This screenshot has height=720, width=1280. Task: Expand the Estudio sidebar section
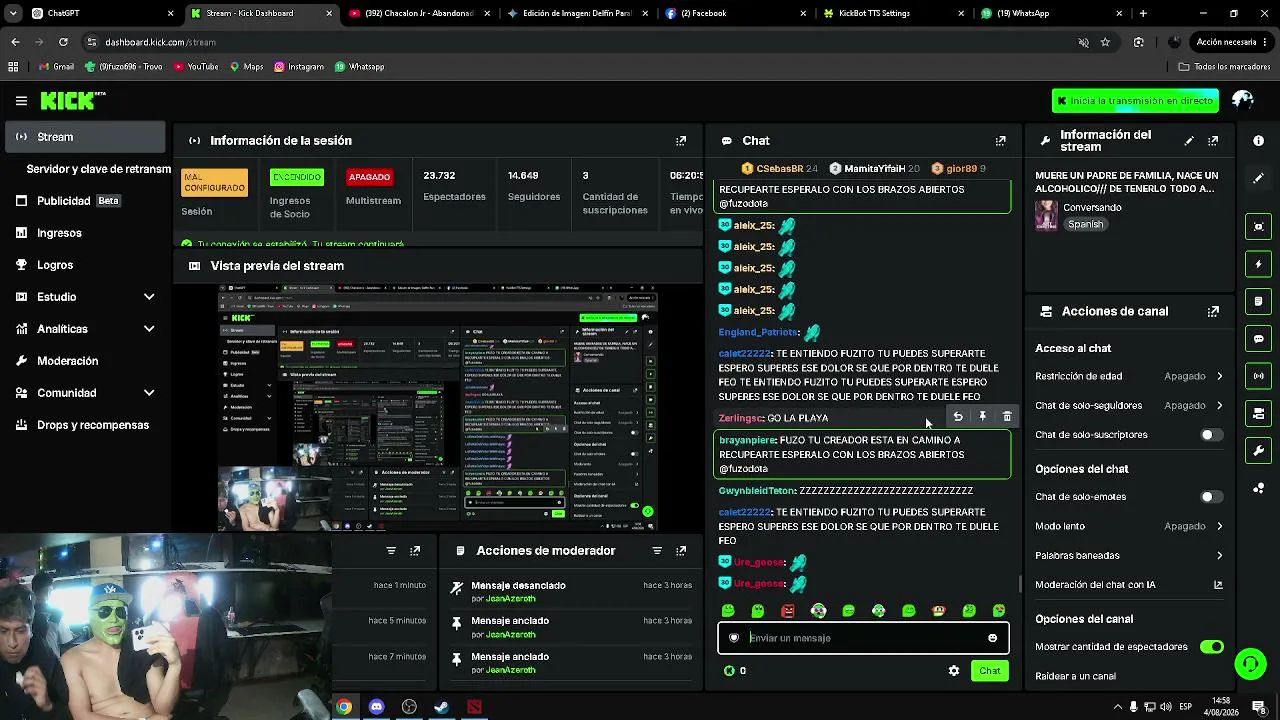coord(149,297)
